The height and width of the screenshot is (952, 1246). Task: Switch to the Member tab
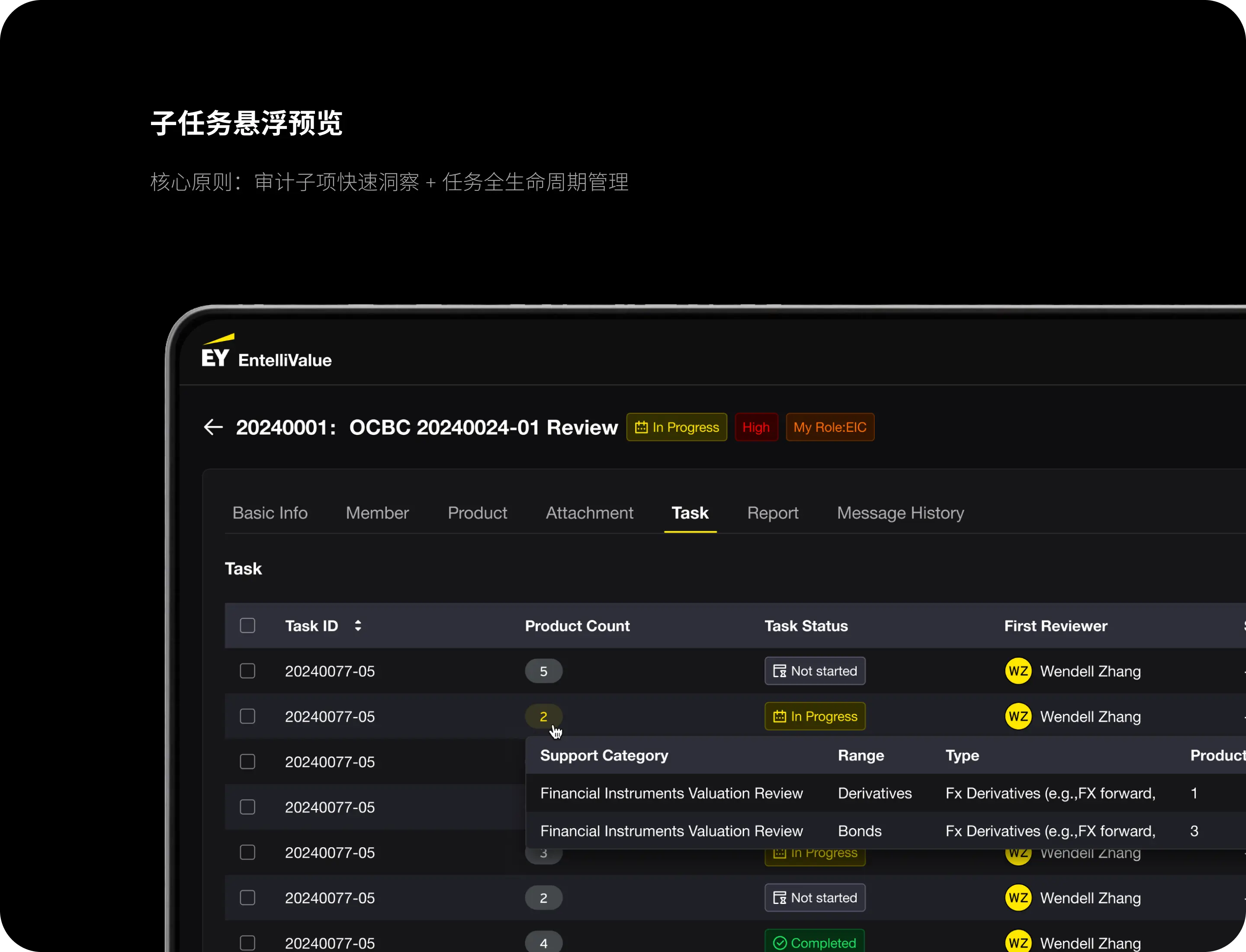(x=377, y=513)
